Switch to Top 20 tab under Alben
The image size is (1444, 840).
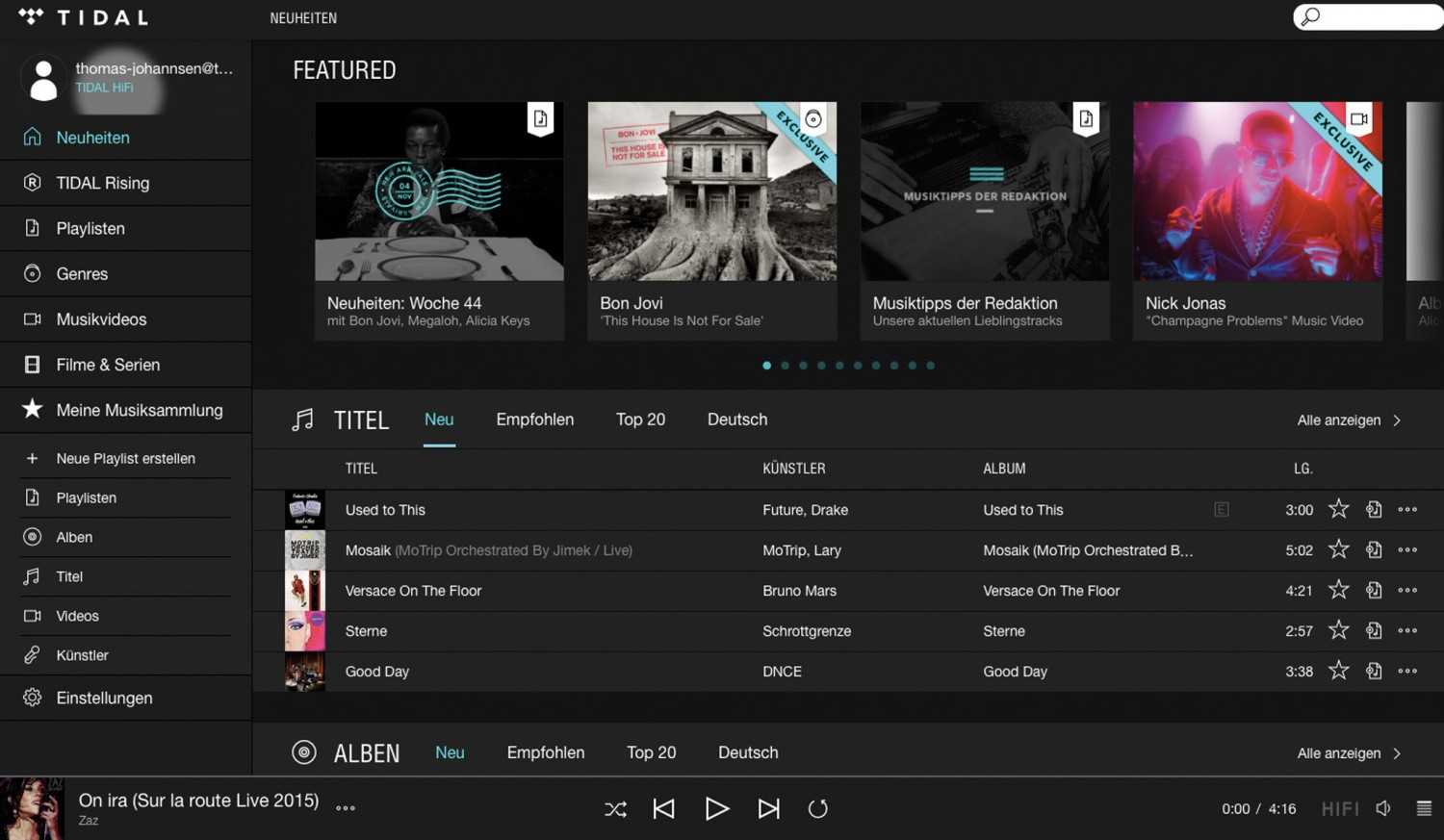pos(652,752)
